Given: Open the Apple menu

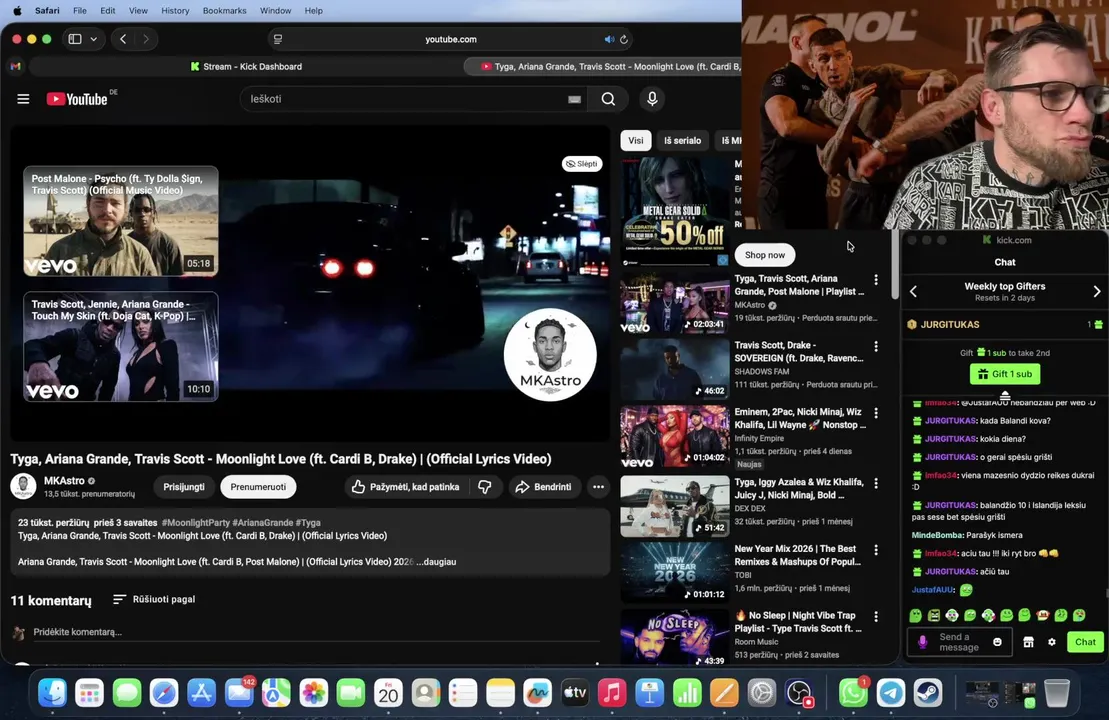Looking at the screenshot, I should tap(18, 11).
